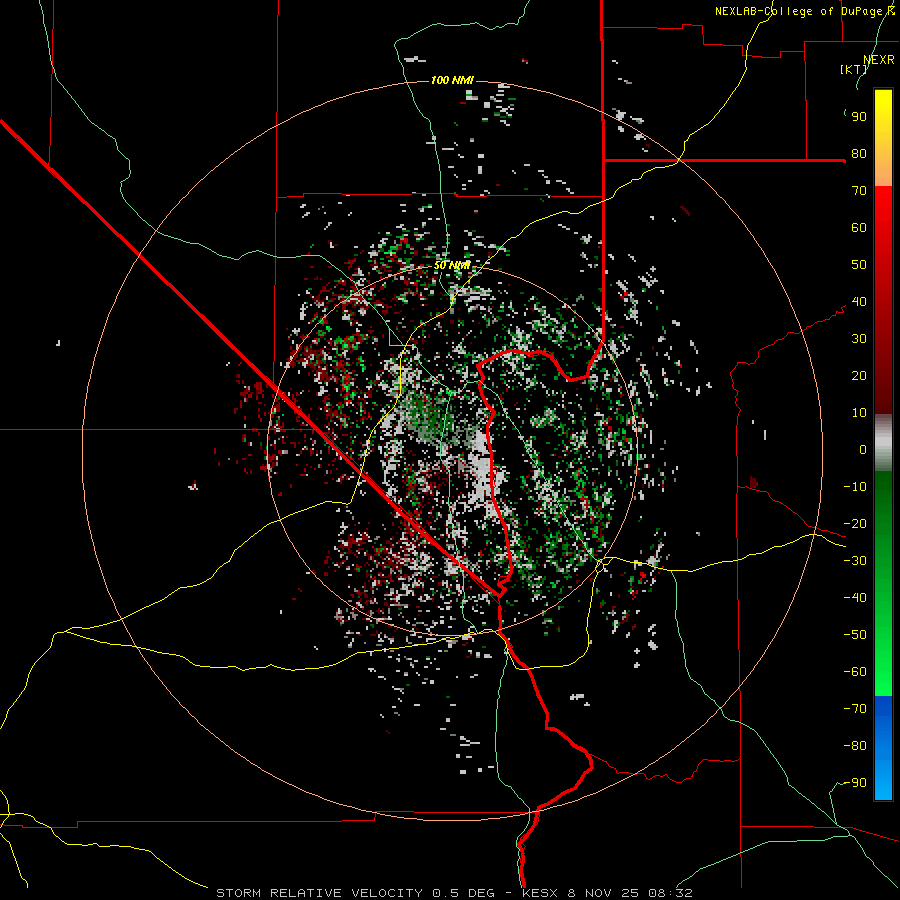Click the -30 value on velocity scale
Image resolution: width=900 pixels, height=900 pixels.
click(x=855, y=561)
